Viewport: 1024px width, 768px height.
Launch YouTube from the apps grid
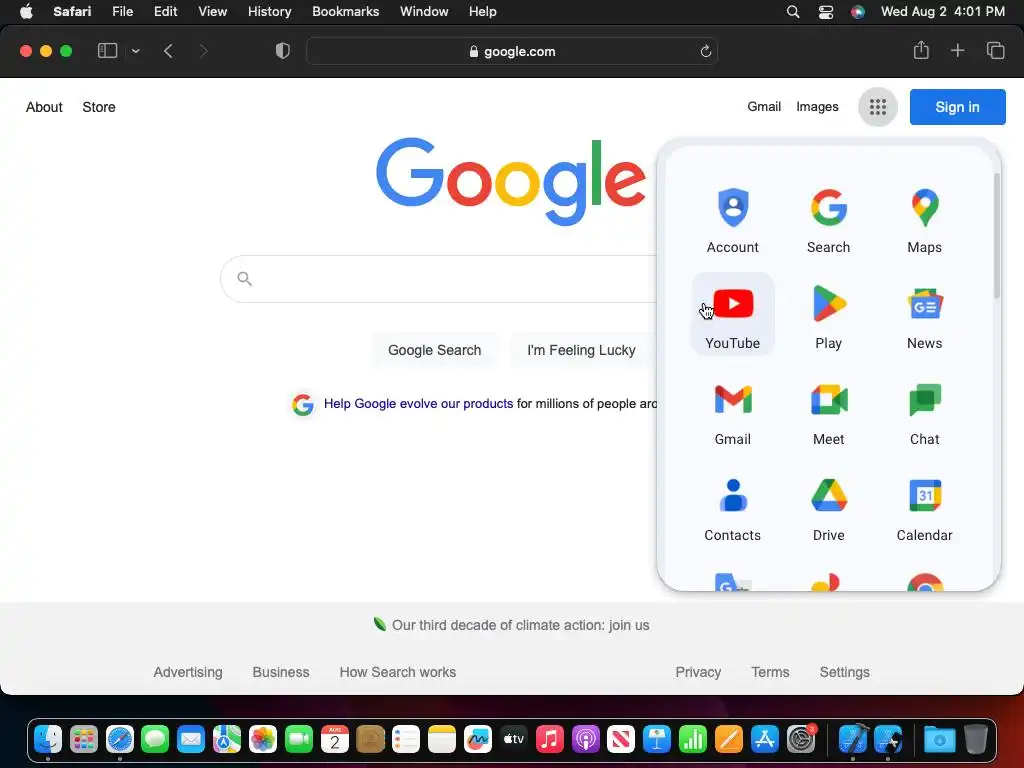tap(732, 315)
